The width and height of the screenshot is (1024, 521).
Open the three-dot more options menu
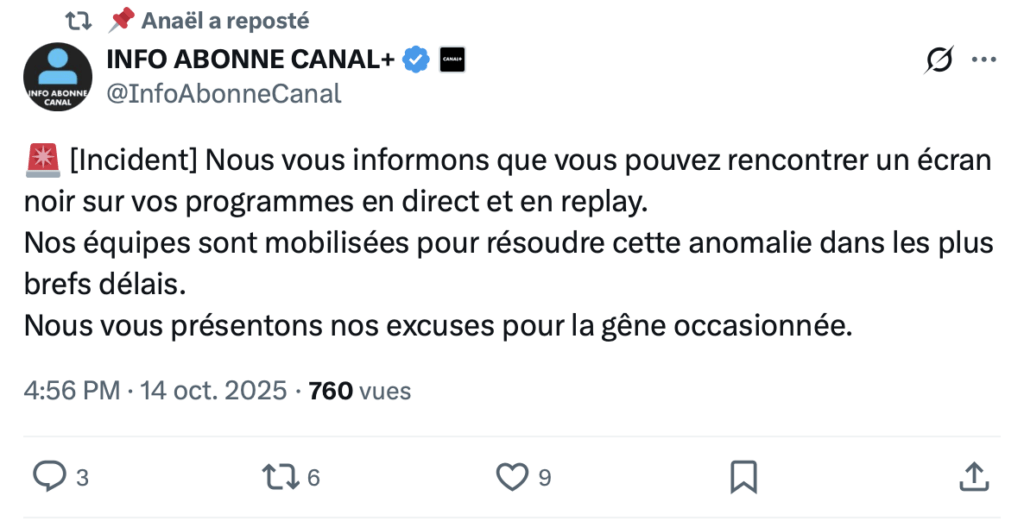[x=984, y=61]
